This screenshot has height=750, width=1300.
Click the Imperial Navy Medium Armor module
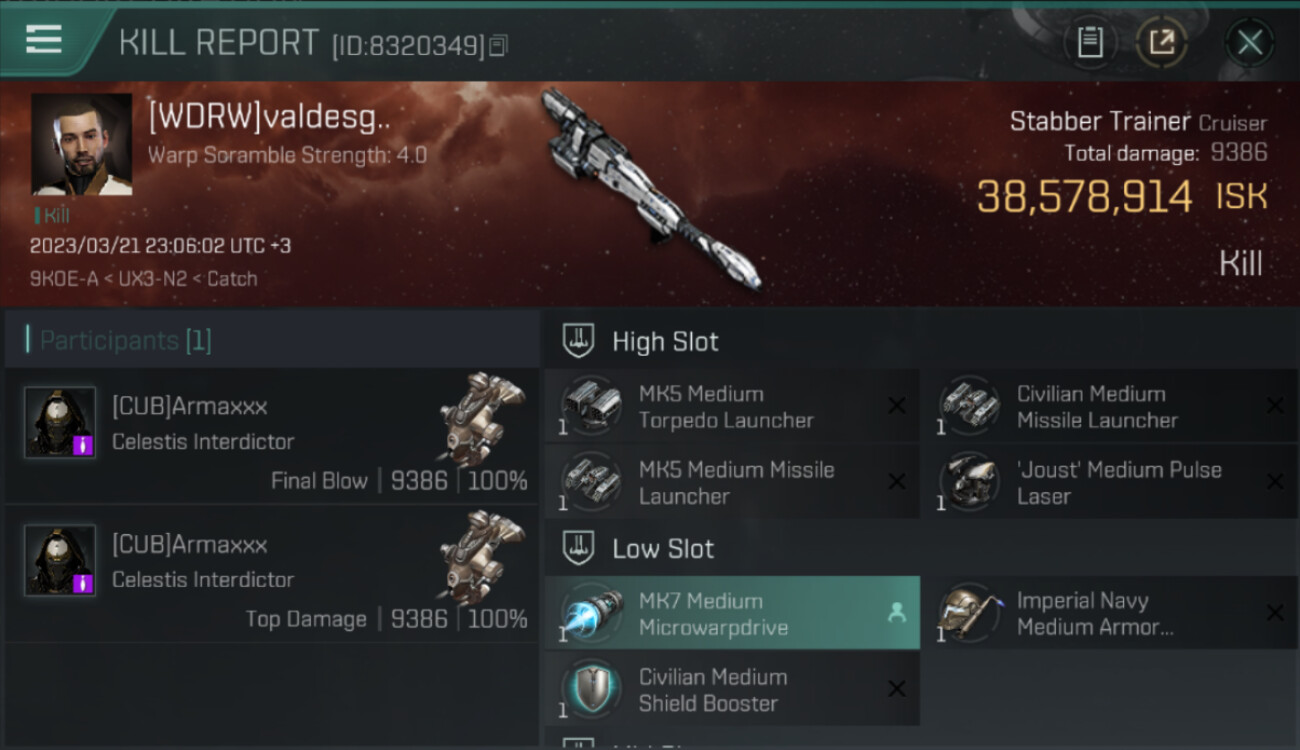1110,613
